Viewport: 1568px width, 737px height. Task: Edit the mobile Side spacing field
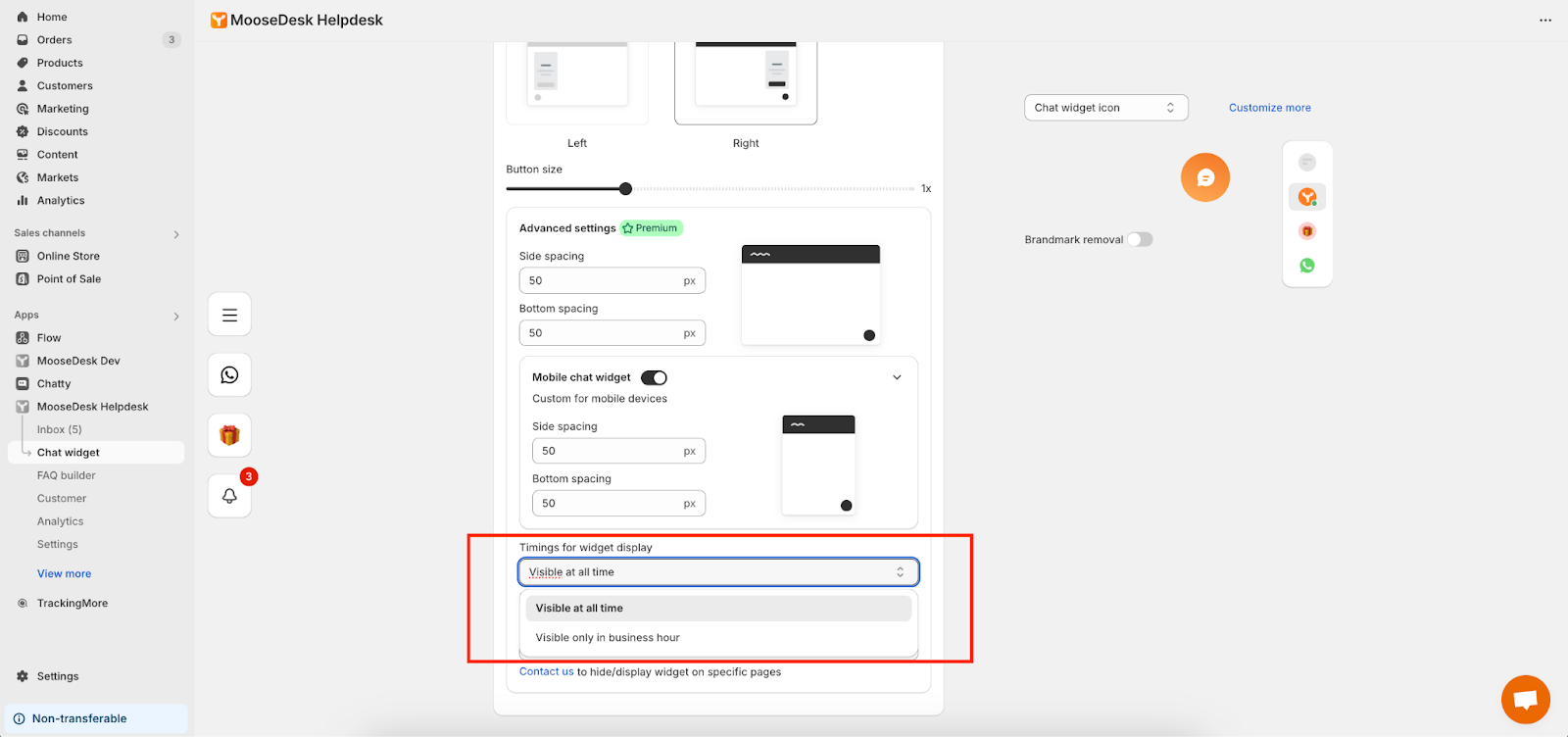[x=618, y=451]
